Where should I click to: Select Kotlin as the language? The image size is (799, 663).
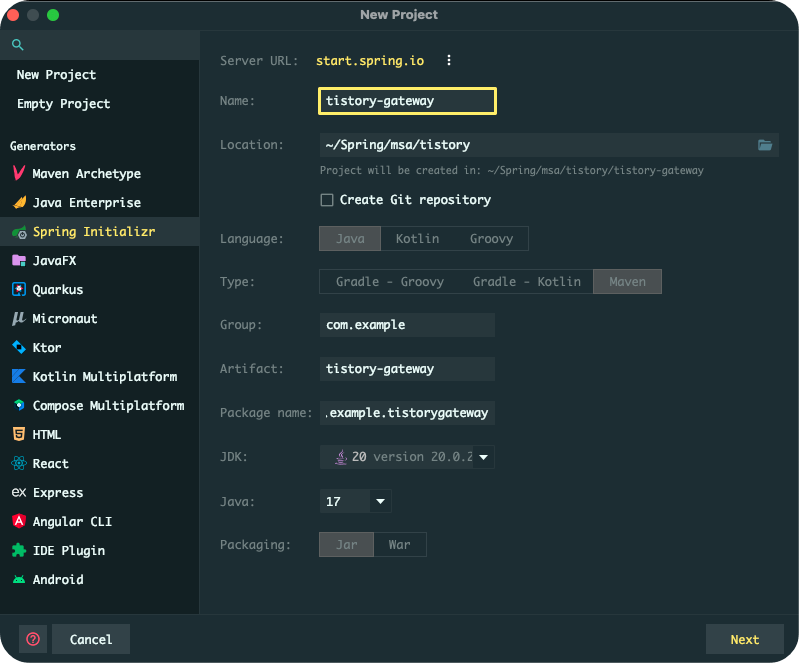(x=417, y=238)
